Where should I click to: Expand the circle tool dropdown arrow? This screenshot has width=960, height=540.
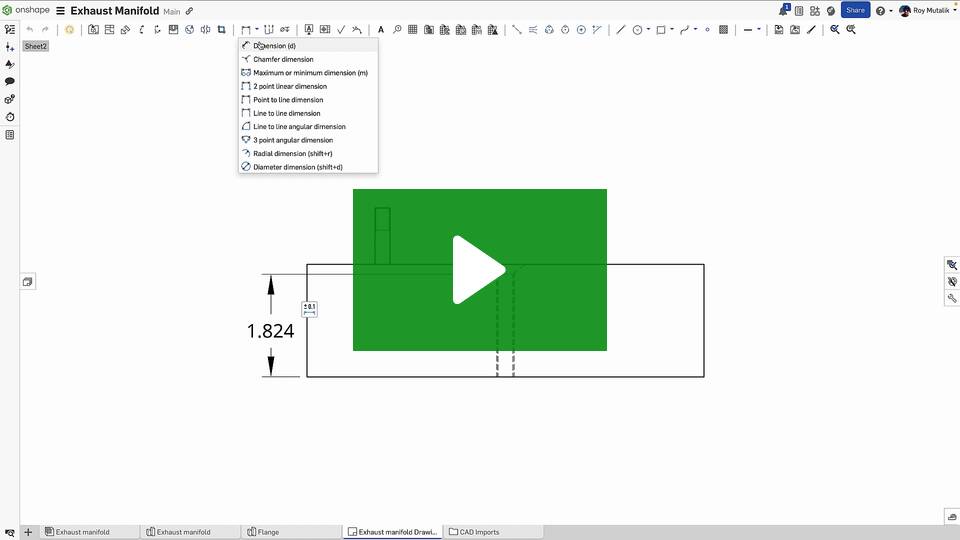(x=648, y=29)
